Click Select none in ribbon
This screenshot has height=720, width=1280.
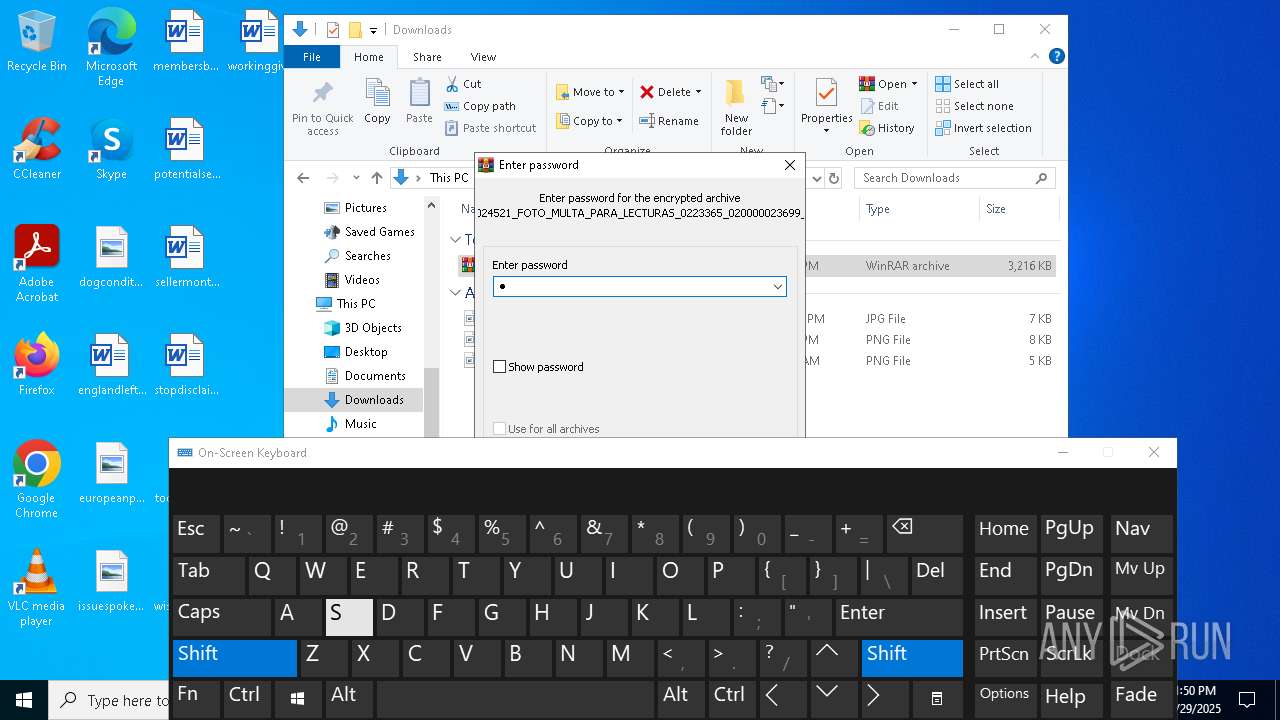click(975, 106)
